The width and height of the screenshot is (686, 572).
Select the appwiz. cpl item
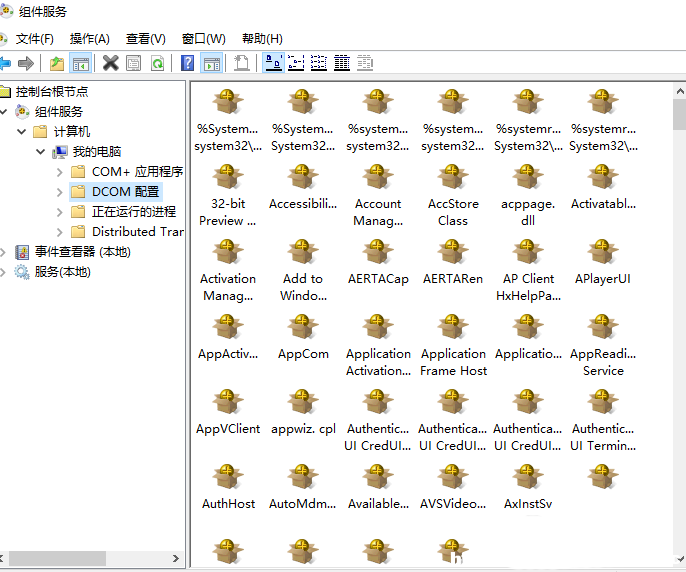(303, 412)
